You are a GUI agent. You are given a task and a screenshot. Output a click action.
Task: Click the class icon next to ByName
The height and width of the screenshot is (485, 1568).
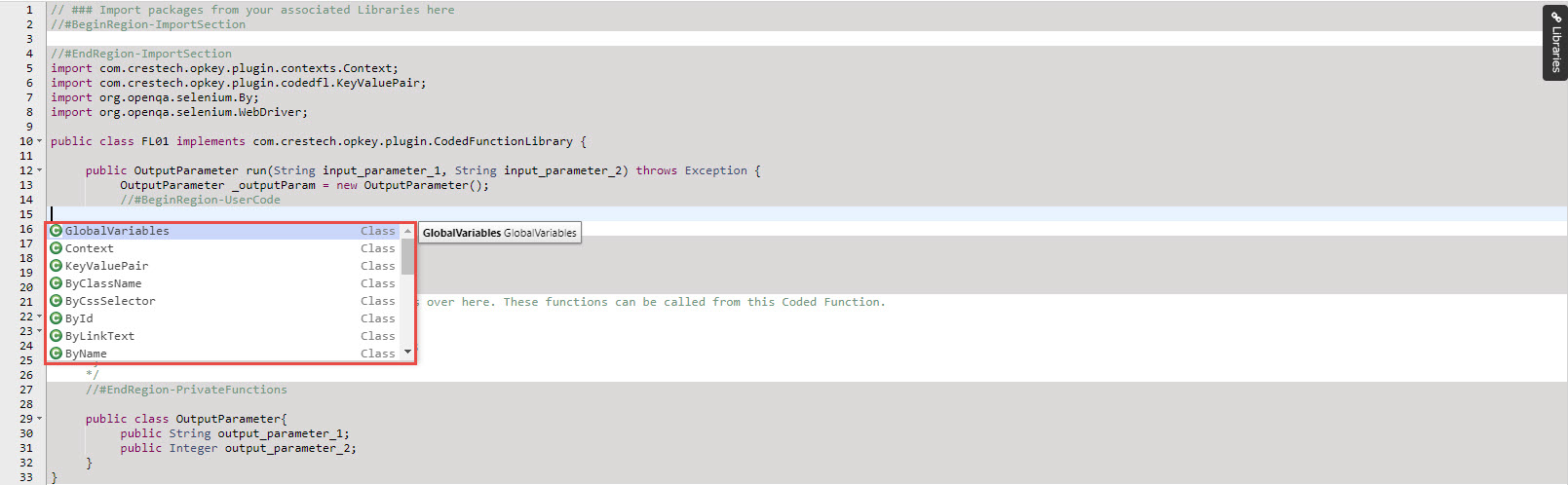pos(57,354)
